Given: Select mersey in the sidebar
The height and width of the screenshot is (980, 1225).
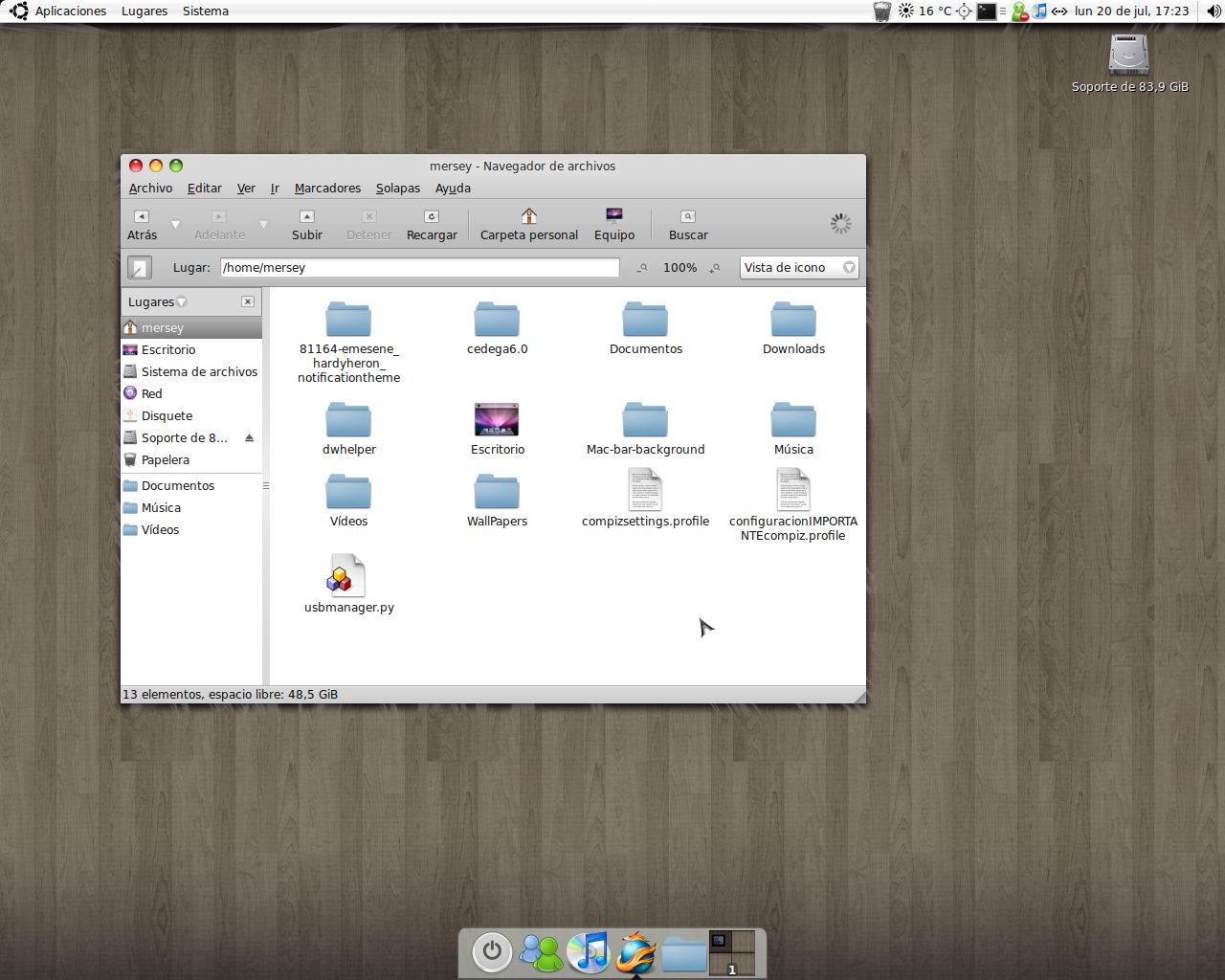Looking at the screenshot, I should click(191, 327).
